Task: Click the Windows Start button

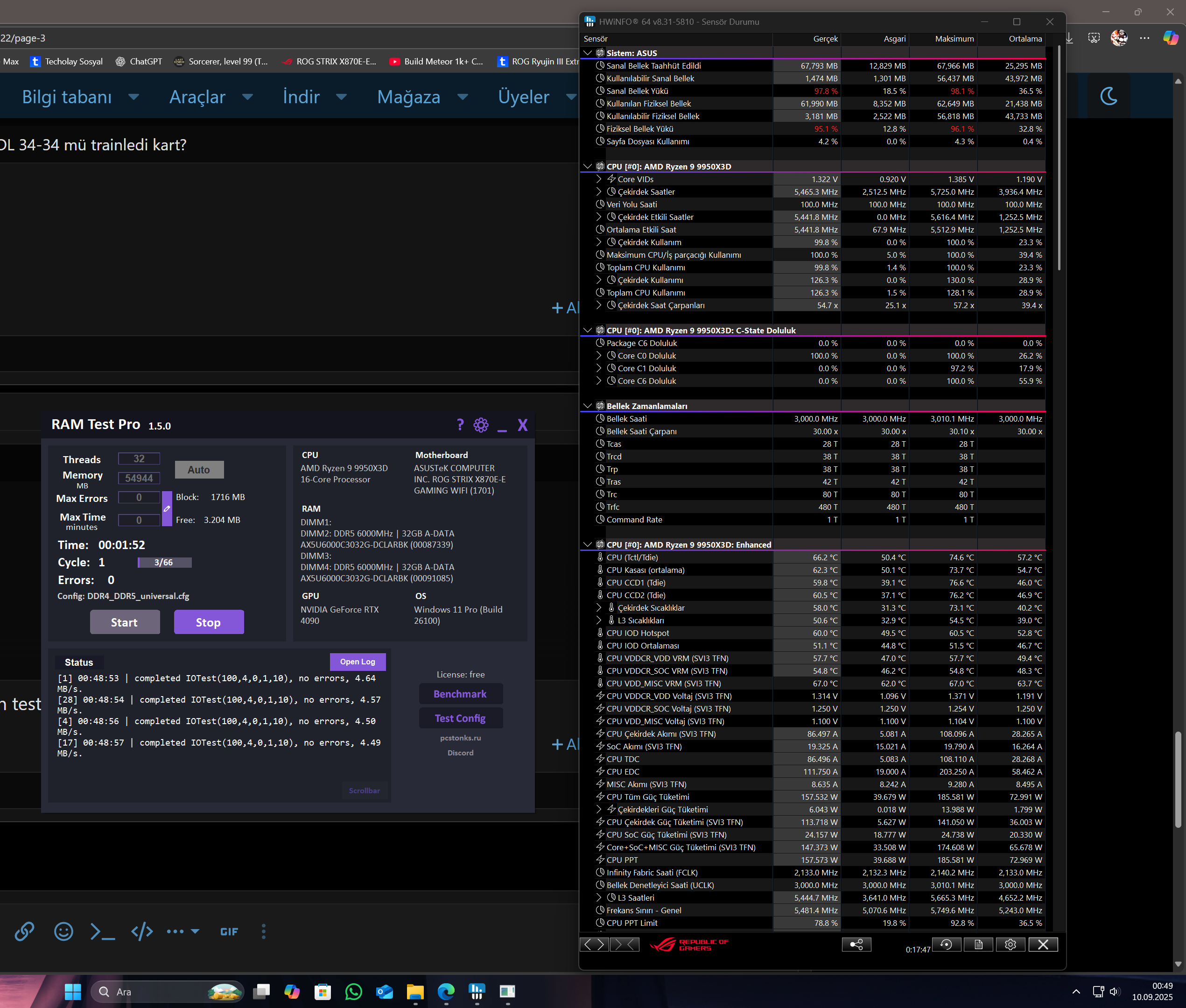Action: 72,992
